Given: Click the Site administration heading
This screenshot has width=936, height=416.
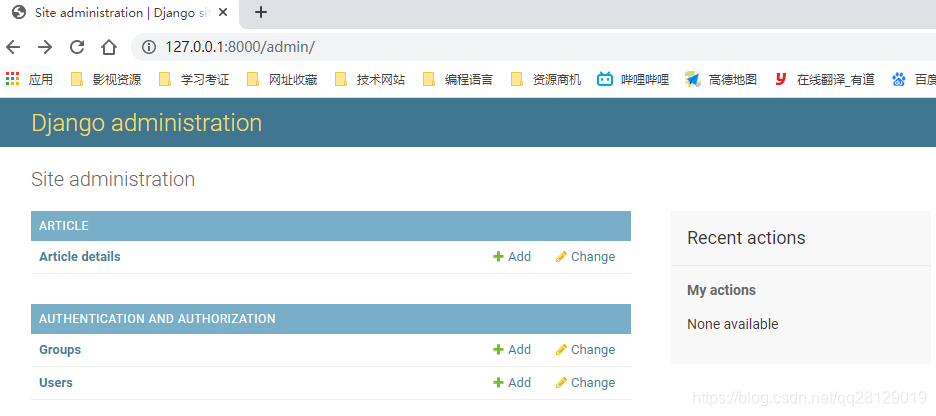Looking at the screenshot, I should [x=113, y=179].
